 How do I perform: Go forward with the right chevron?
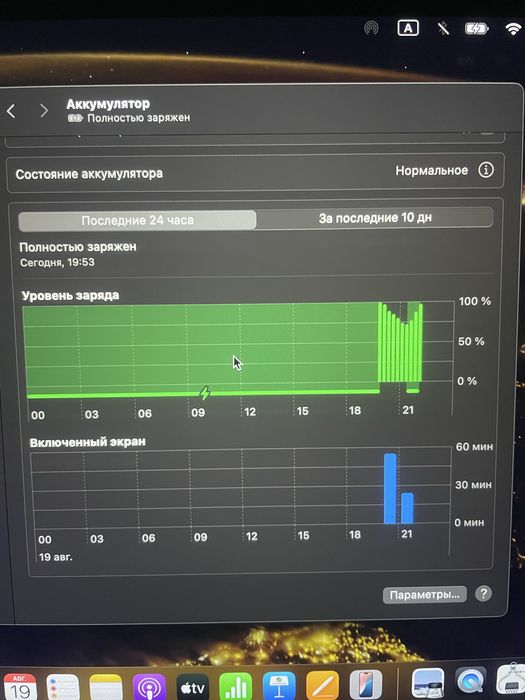point(44,111)
